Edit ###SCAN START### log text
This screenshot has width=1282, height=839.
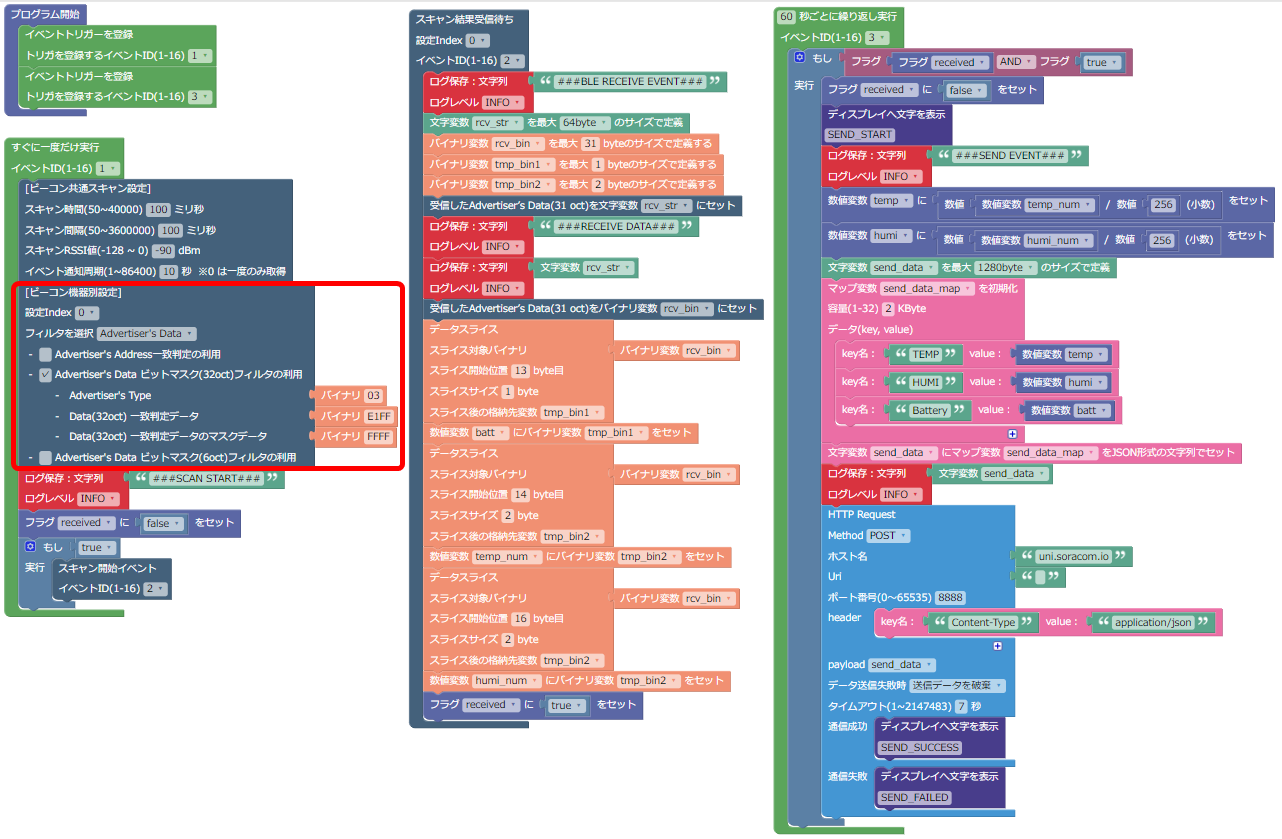tap(207, 479)
